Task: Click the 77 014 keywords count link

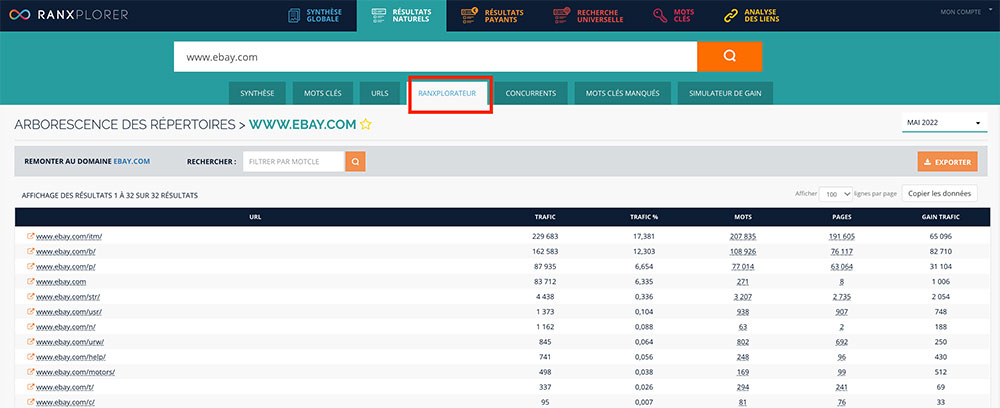Action: (743, 266)
